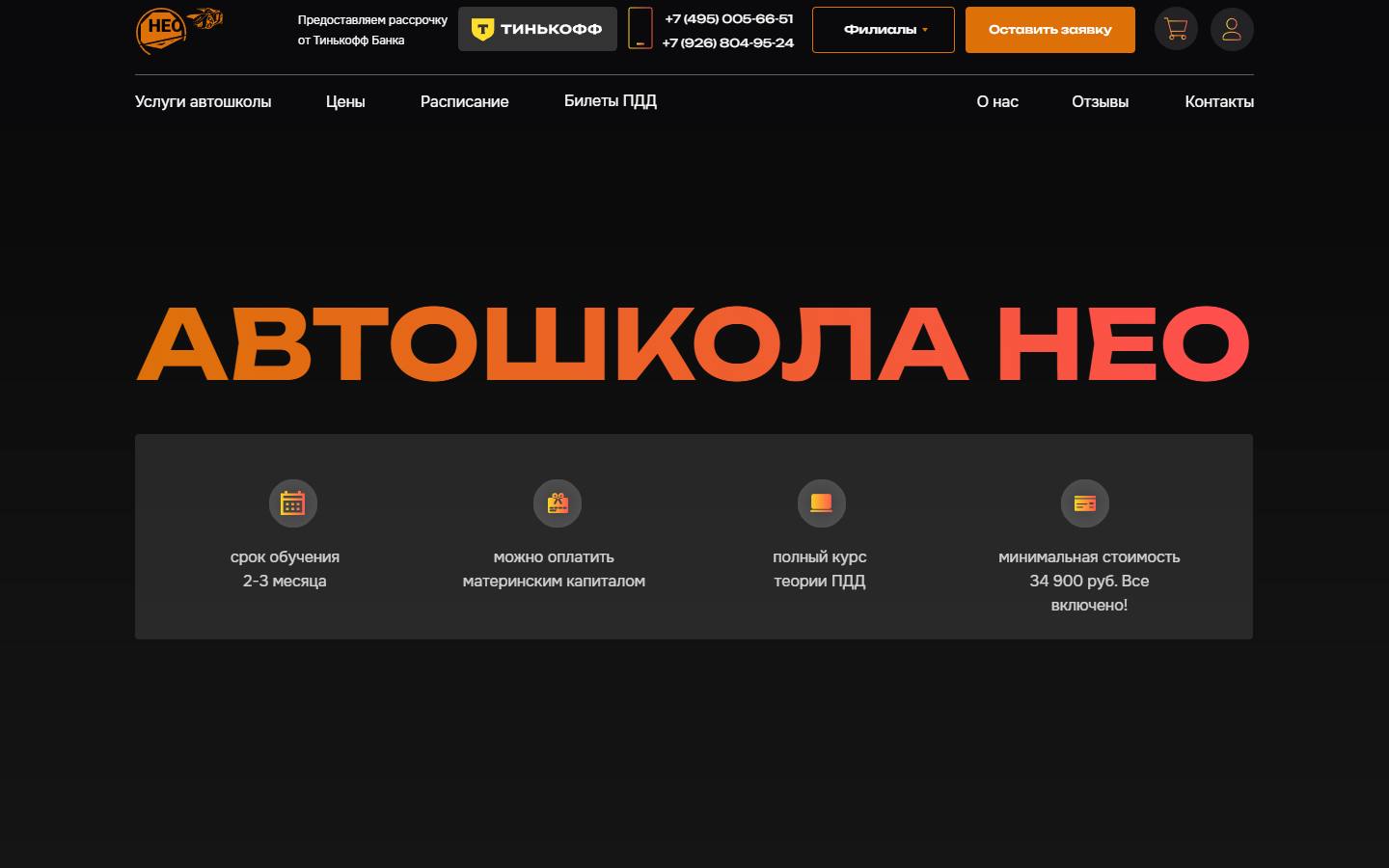The height and width of the screenshot is (868, 1389).
Task: Call the +7 (926) 804-95-24 number
Action: (x=728, y=42)
